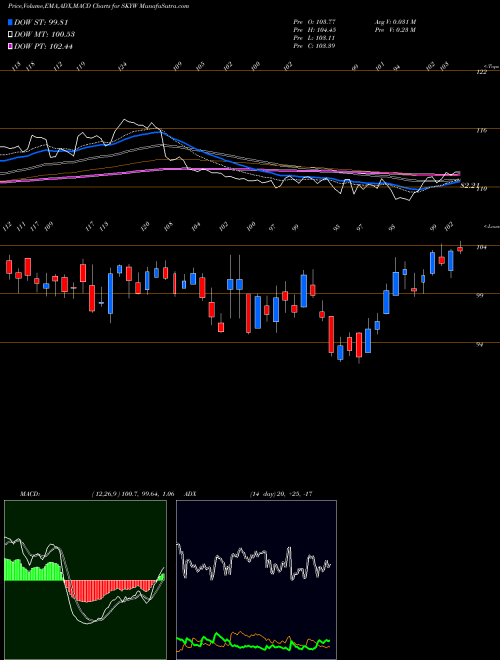Click the magenta DOW PT legend swatch

pyautogui.click(x=10, y=46)
